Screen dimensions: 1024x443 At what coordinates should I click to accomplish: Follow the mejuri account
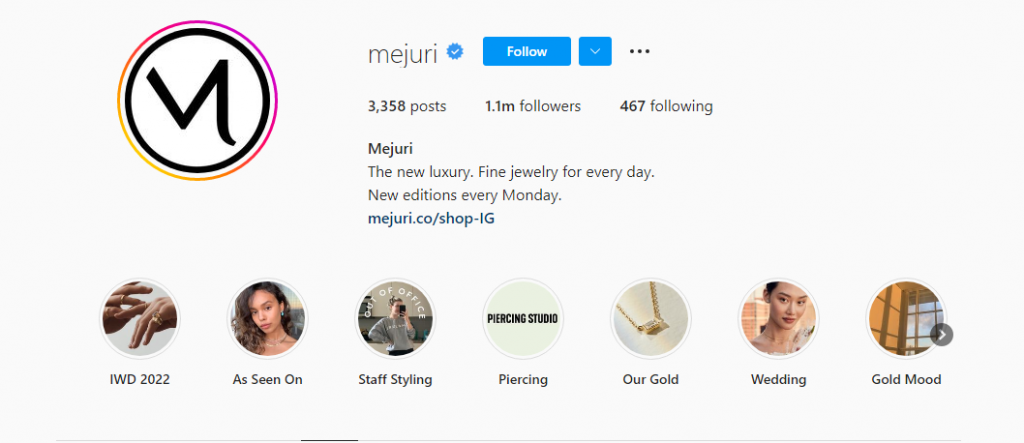point(527,52)
